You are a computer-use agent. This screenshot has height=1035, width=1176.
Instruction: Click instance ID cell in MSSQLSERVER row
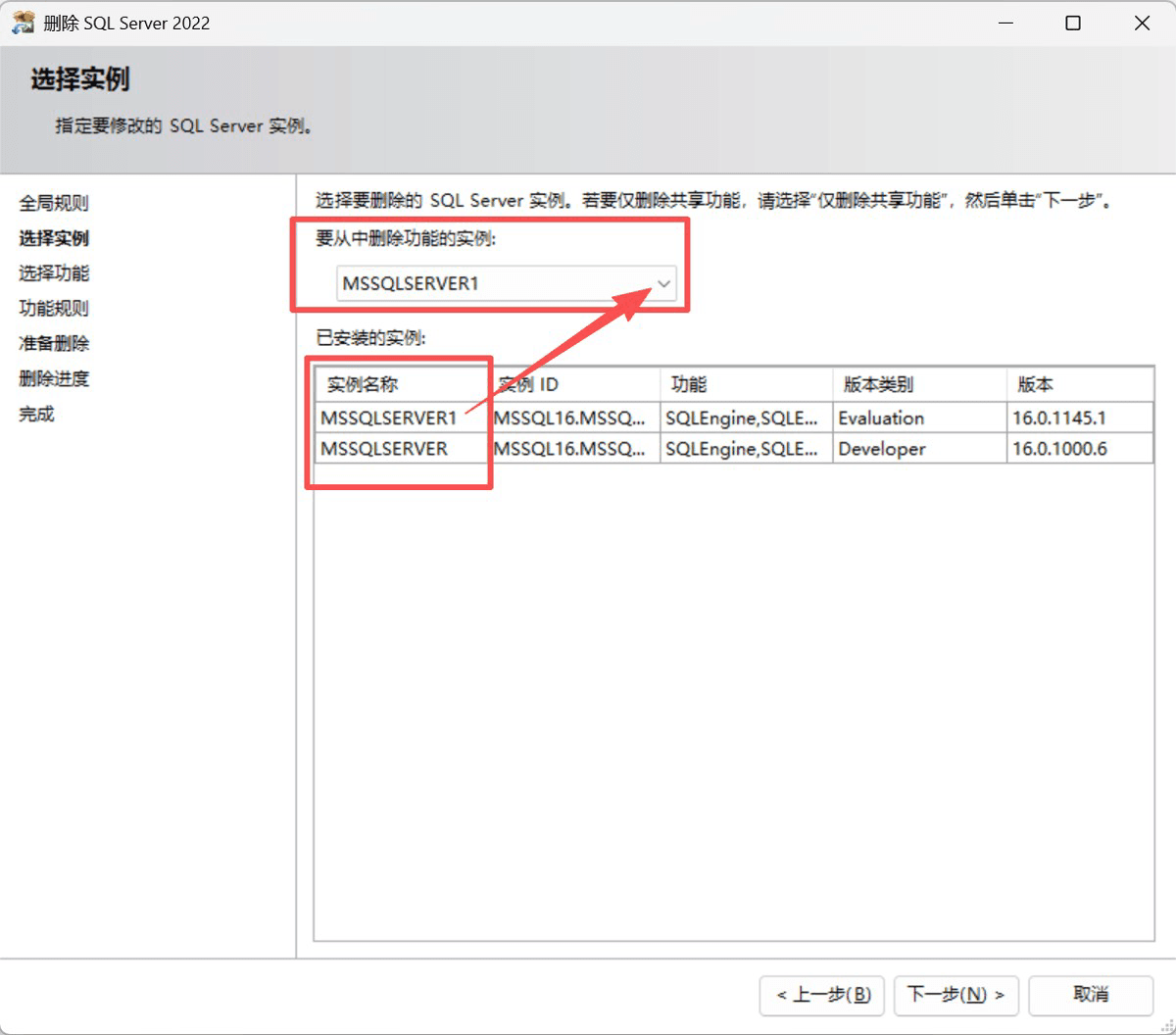(573, 448)
